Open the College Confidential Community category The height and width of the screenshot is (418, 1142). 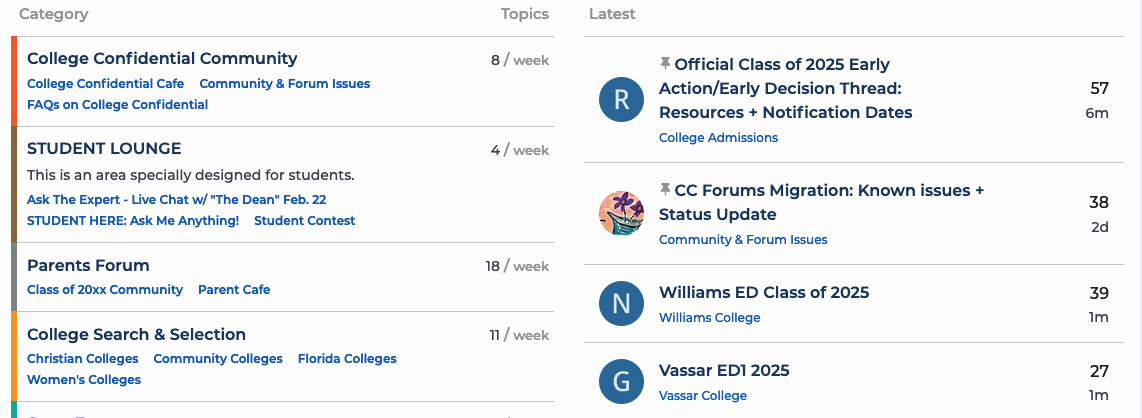click(x=162, y=59)
